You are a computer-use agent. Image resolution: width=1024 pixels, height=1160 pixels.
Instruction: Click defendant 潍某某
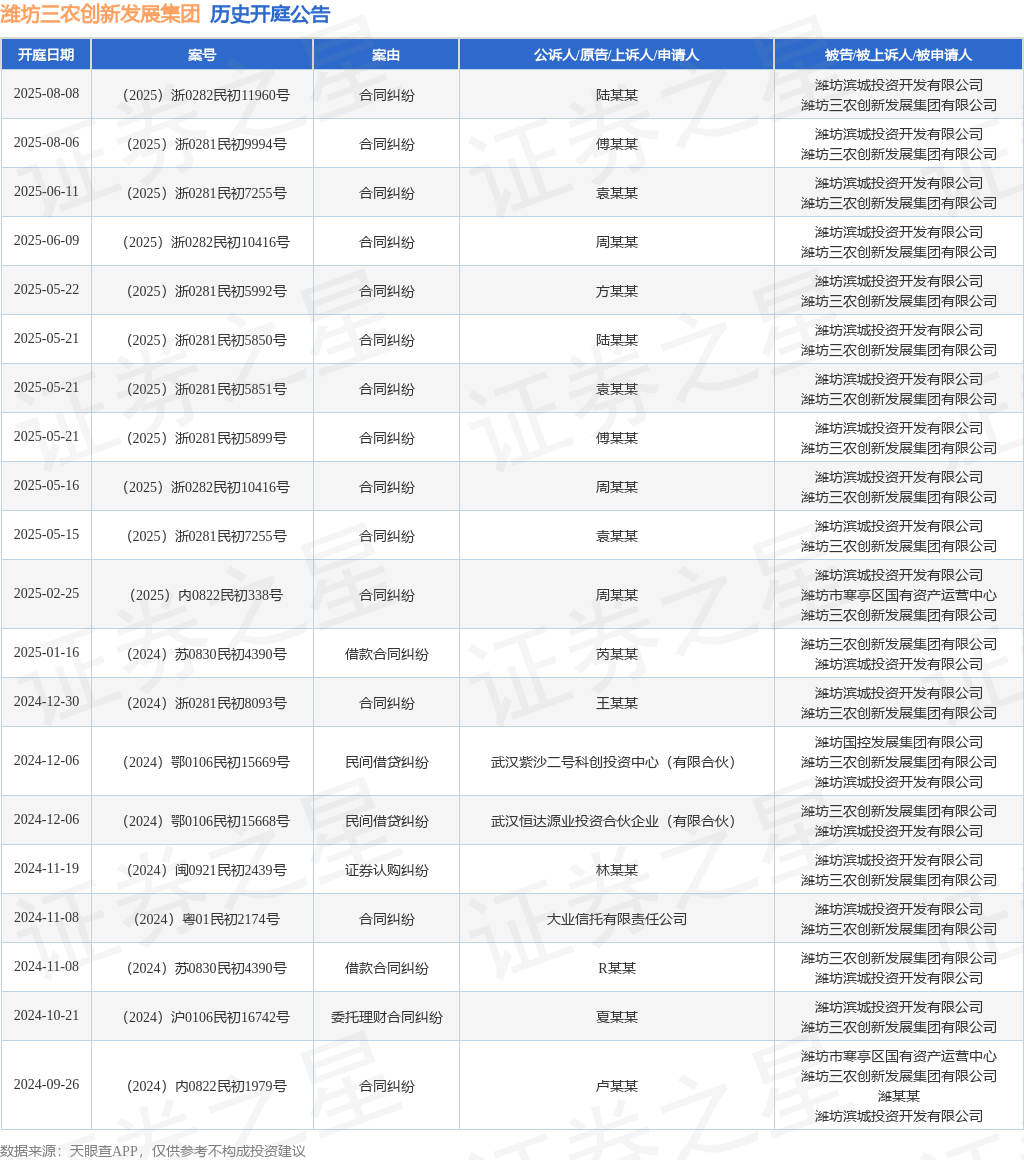(x=898, y=1096)
